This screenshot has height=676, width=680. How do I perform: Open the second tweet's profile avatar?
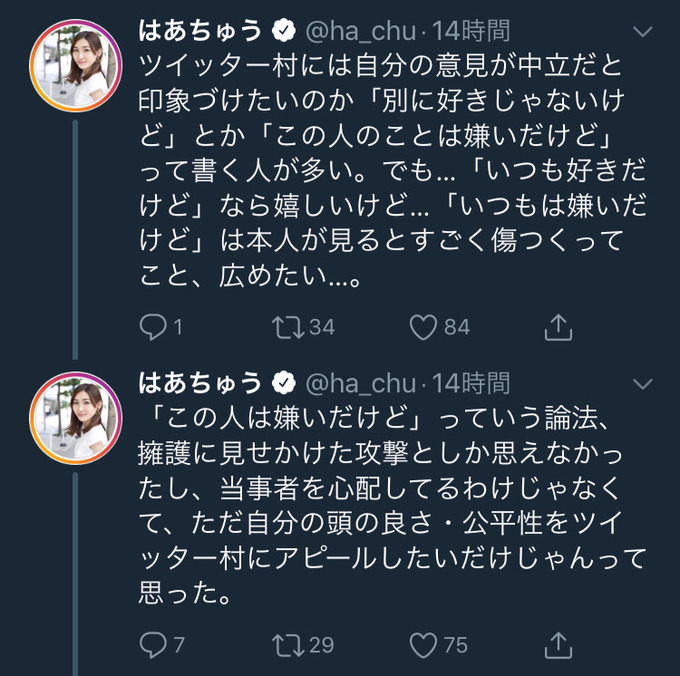click(x=76, y=418)
